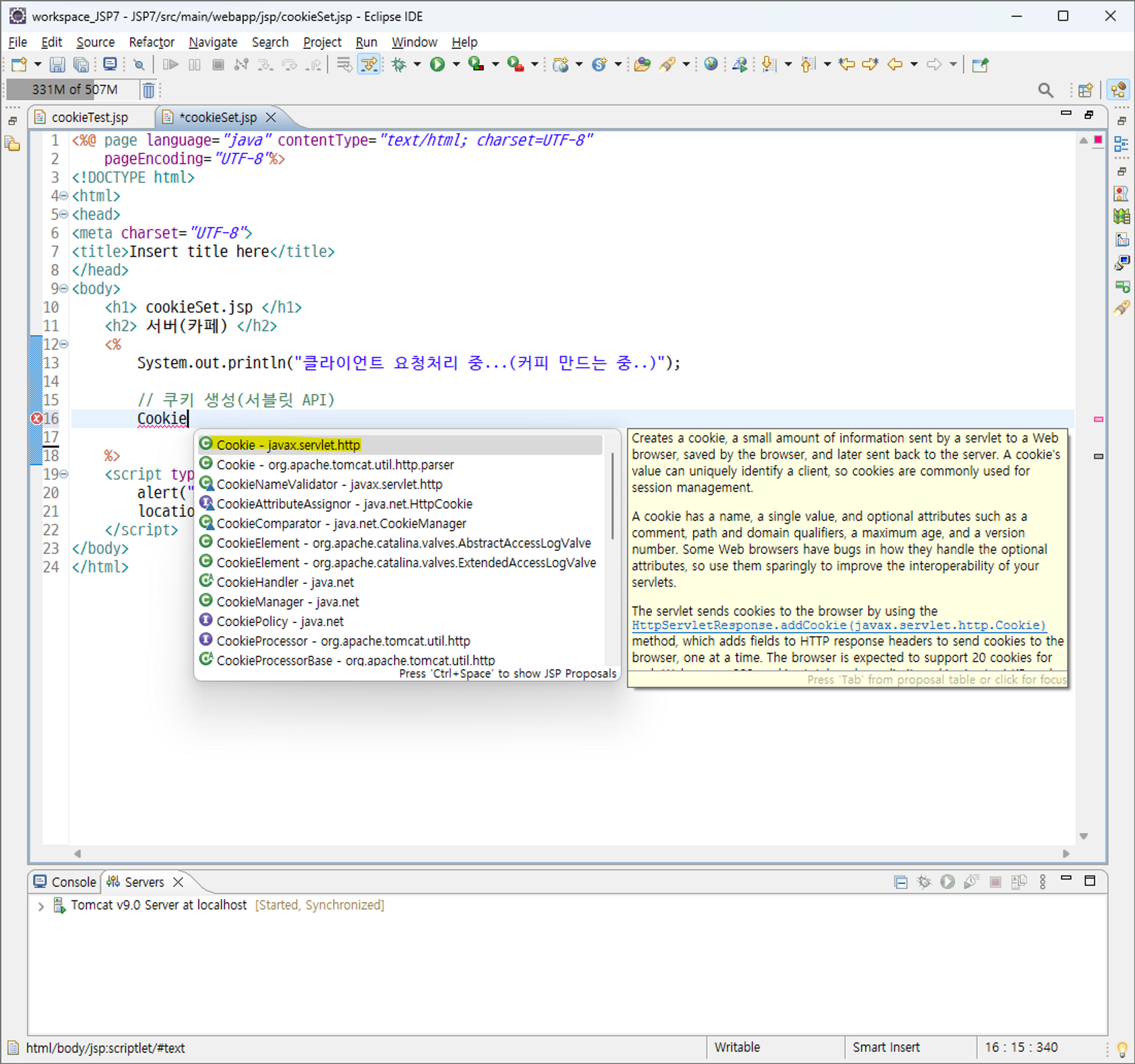Open the Quick Access search magnifier
Viewport: 1135px width, 1064px height.
[1045, 90]
